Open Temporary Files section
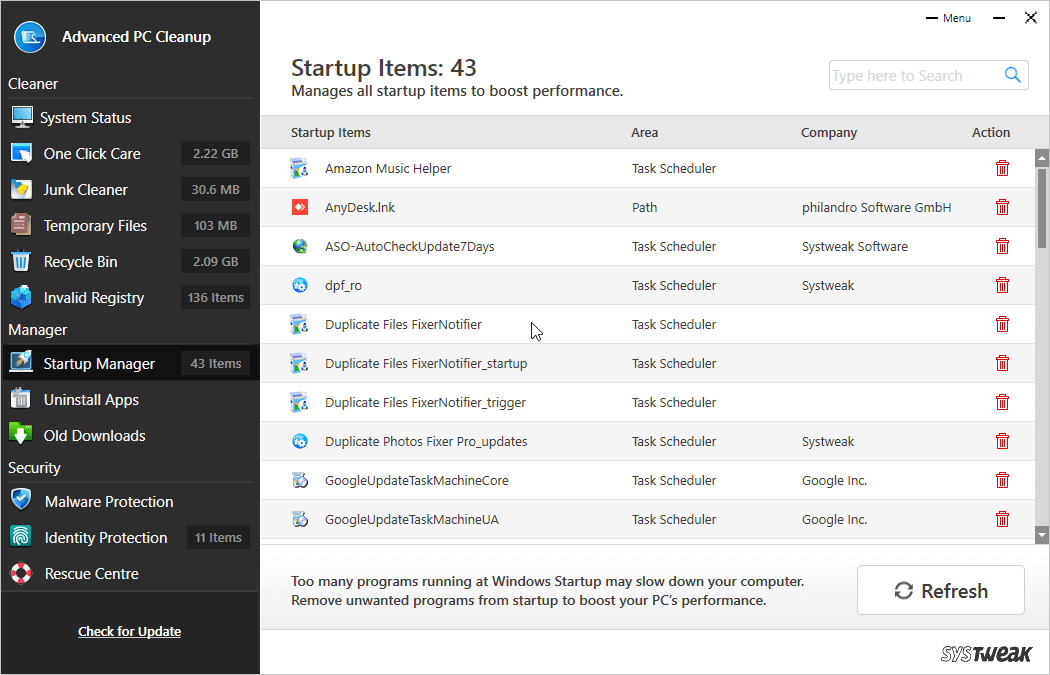 coord(95,226)
